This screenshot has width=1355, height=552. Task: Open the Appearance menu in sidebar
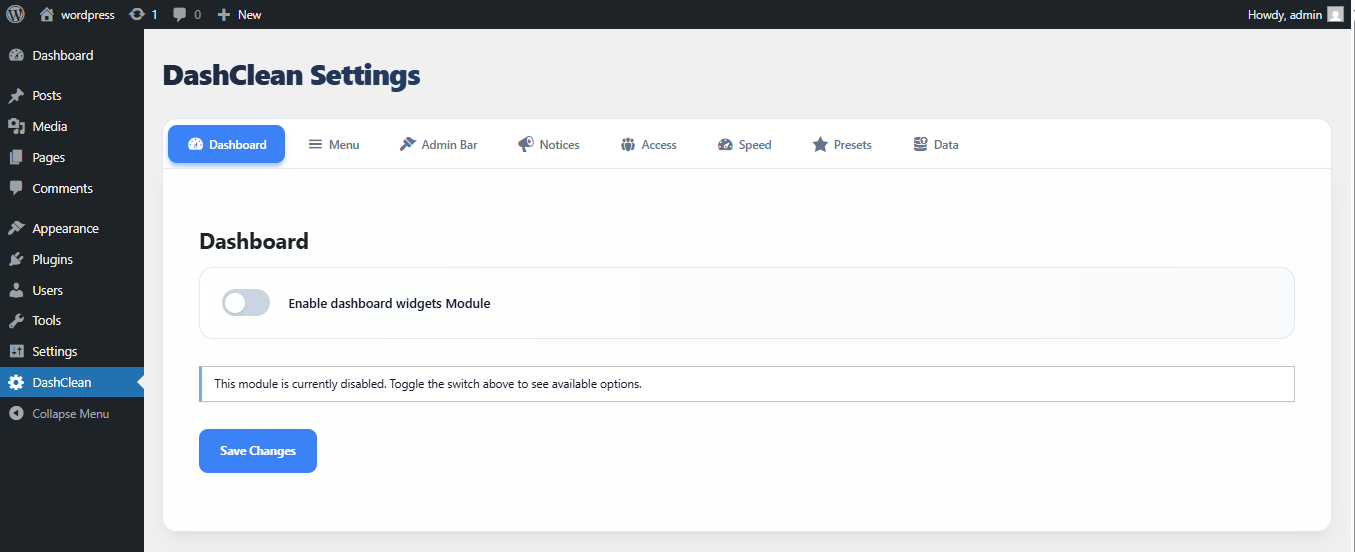(65, 228)
